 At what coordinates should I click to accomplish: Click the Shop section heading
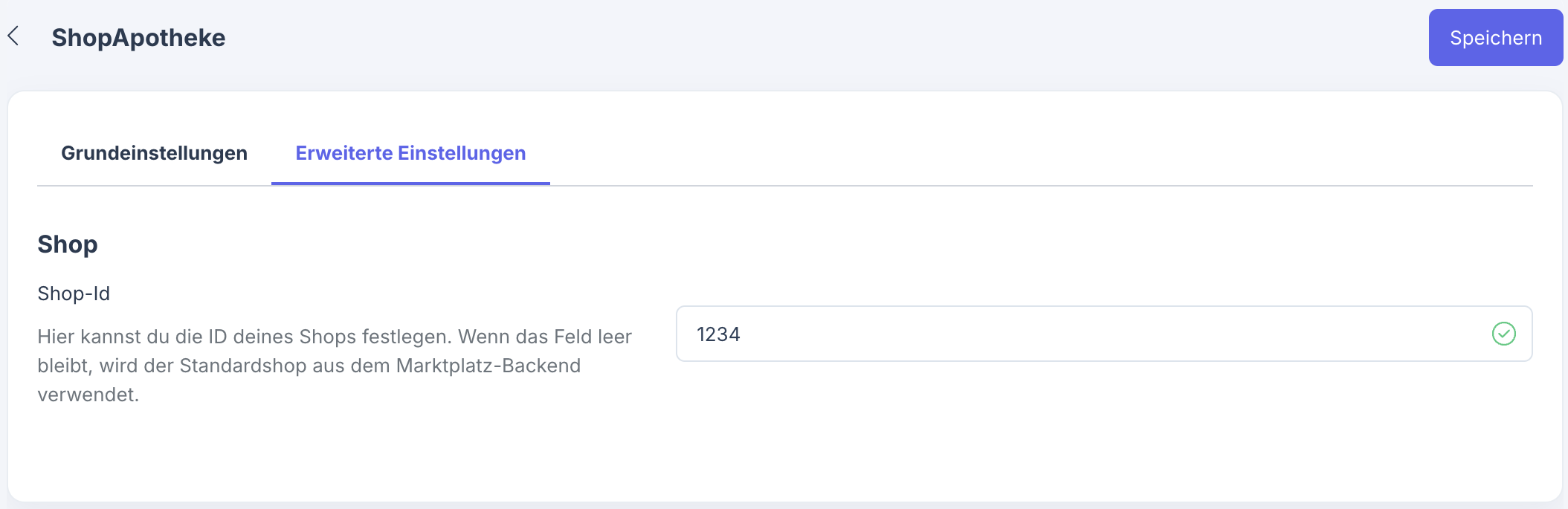click(x=68, y=244)
